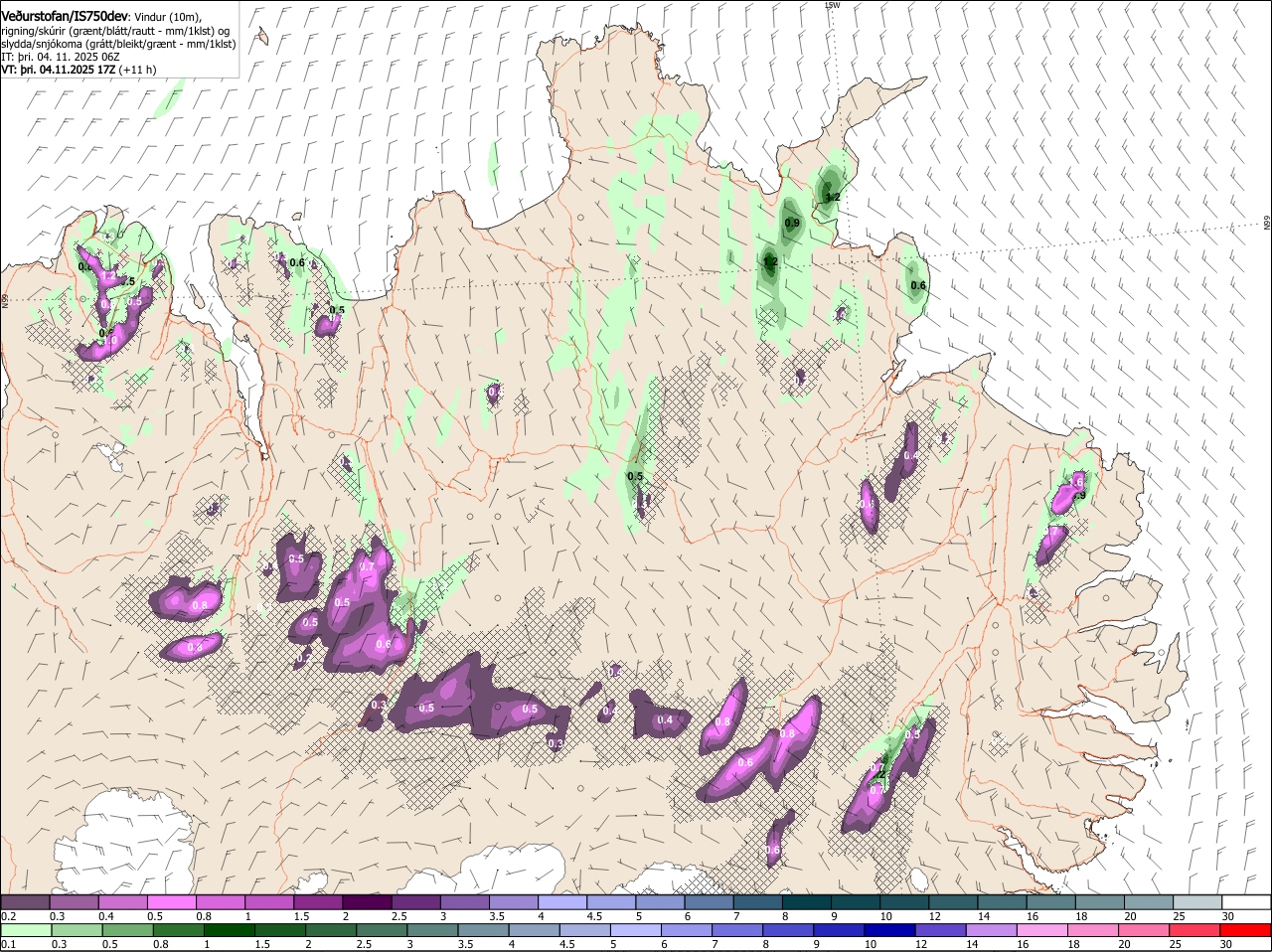Click the 'Vindur (10m)' text in header
The width and height of the screenshot is (1272, 952).
coord(167,17)
